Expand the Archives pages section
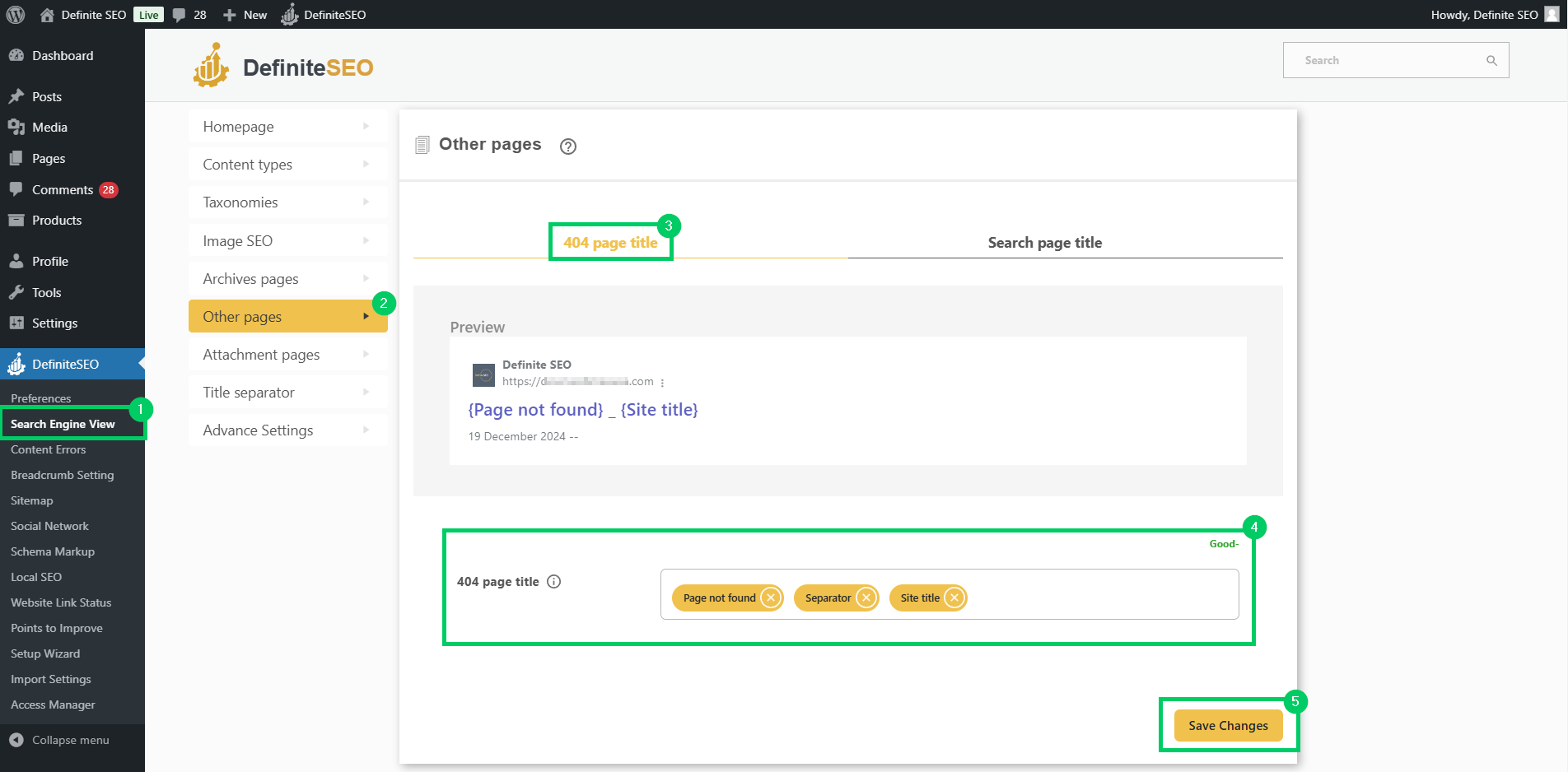The height and width of the screenshot is (772, 1568). coord(287,278)
